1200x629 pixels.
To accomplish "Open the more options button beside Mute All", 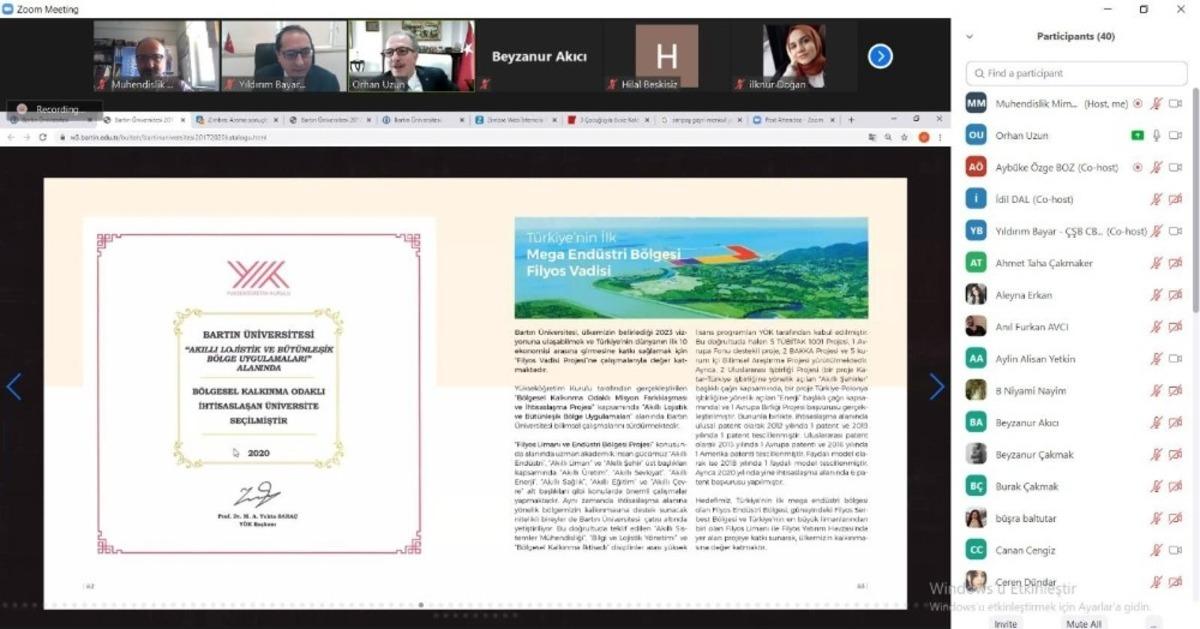I will pyautogui.click(x=1151, y=624).
